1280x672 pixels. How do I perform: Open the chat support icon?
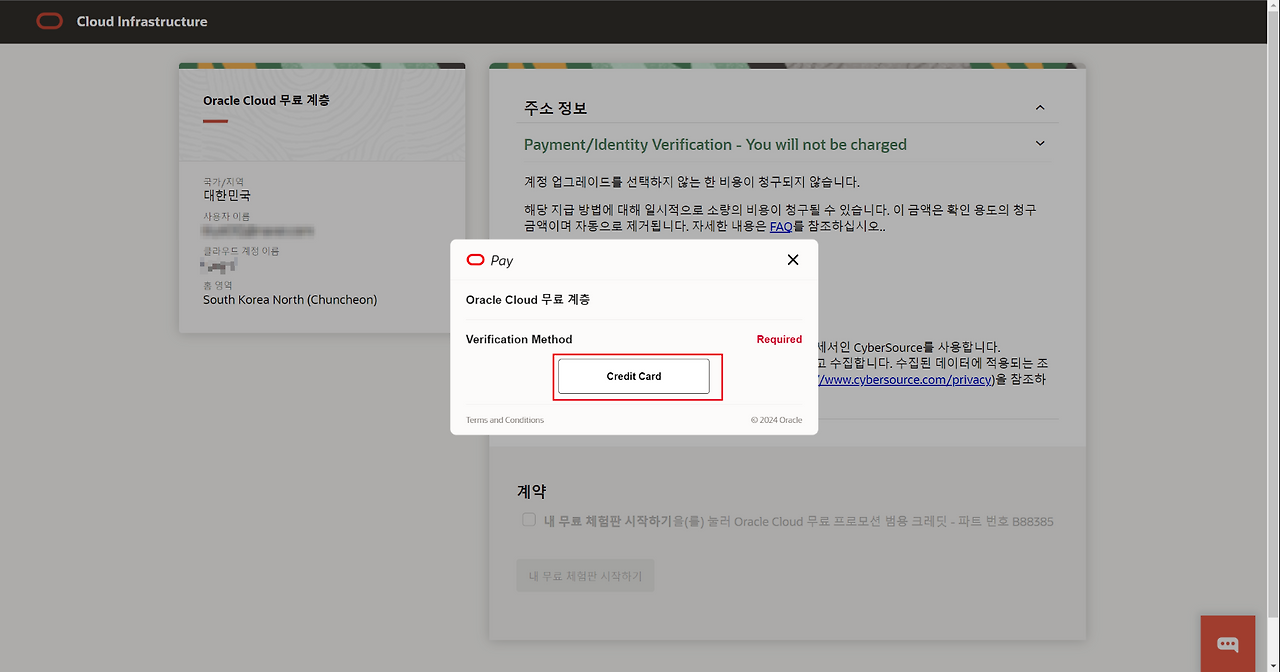pos(1227,644)
